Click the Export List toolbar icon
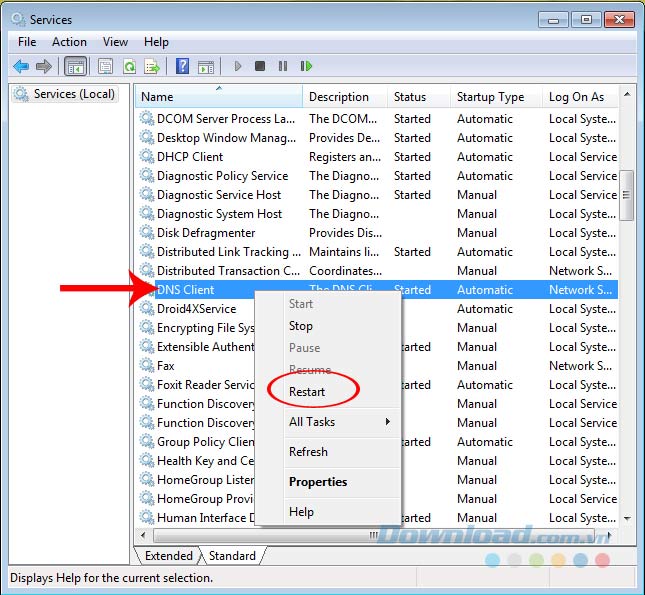The width and height of the screenshot is (645, 595). pyautogui.click(x=152, y=67)
